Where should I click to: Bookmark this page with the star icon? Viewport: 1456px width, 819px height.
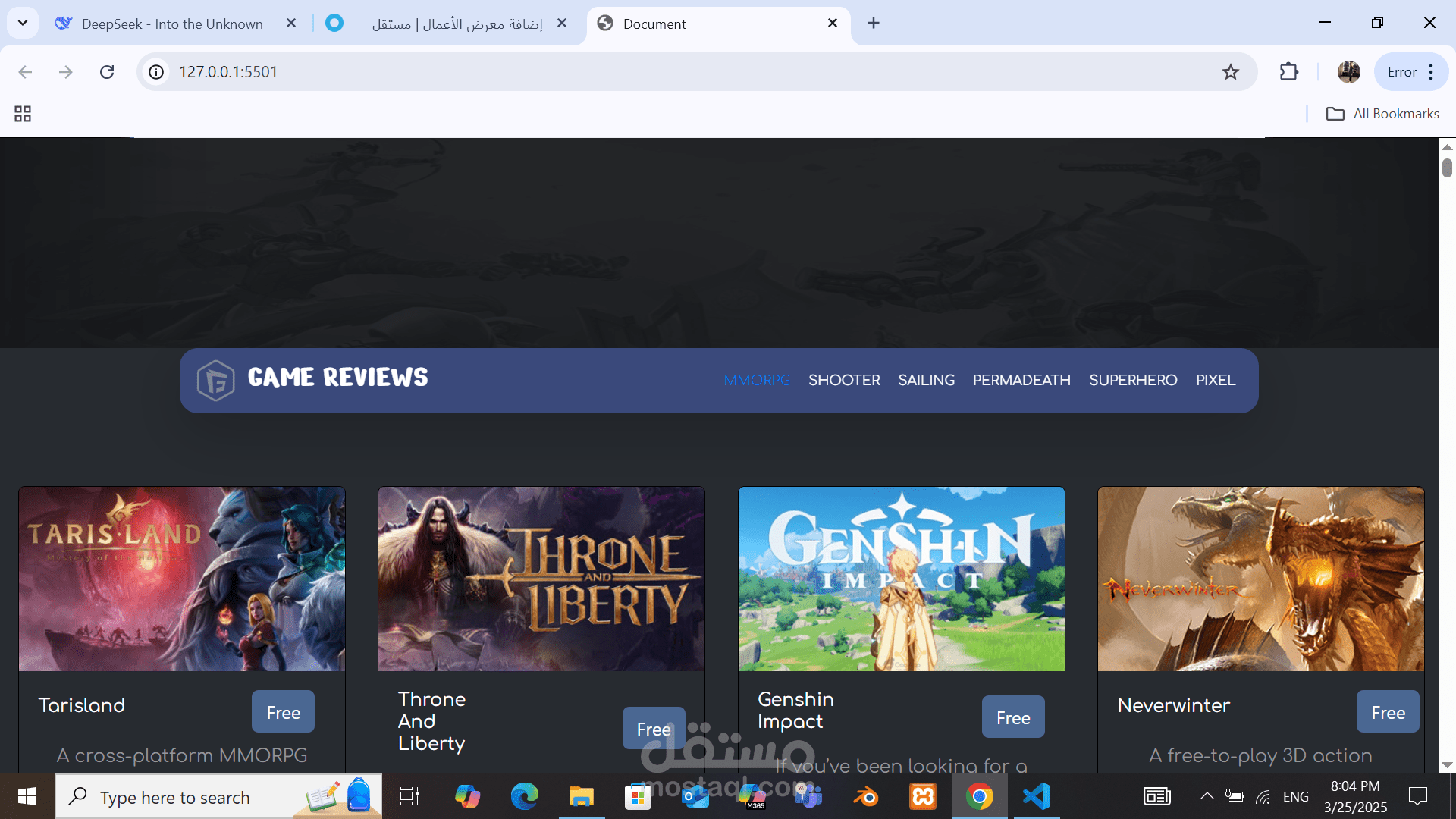1230,72
